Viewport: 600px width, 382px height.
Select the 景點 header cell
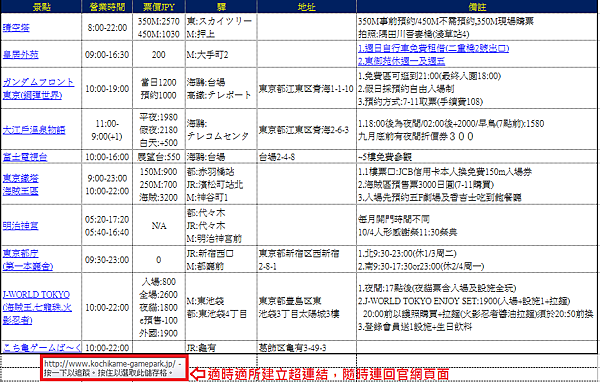(x=41, y=7)
